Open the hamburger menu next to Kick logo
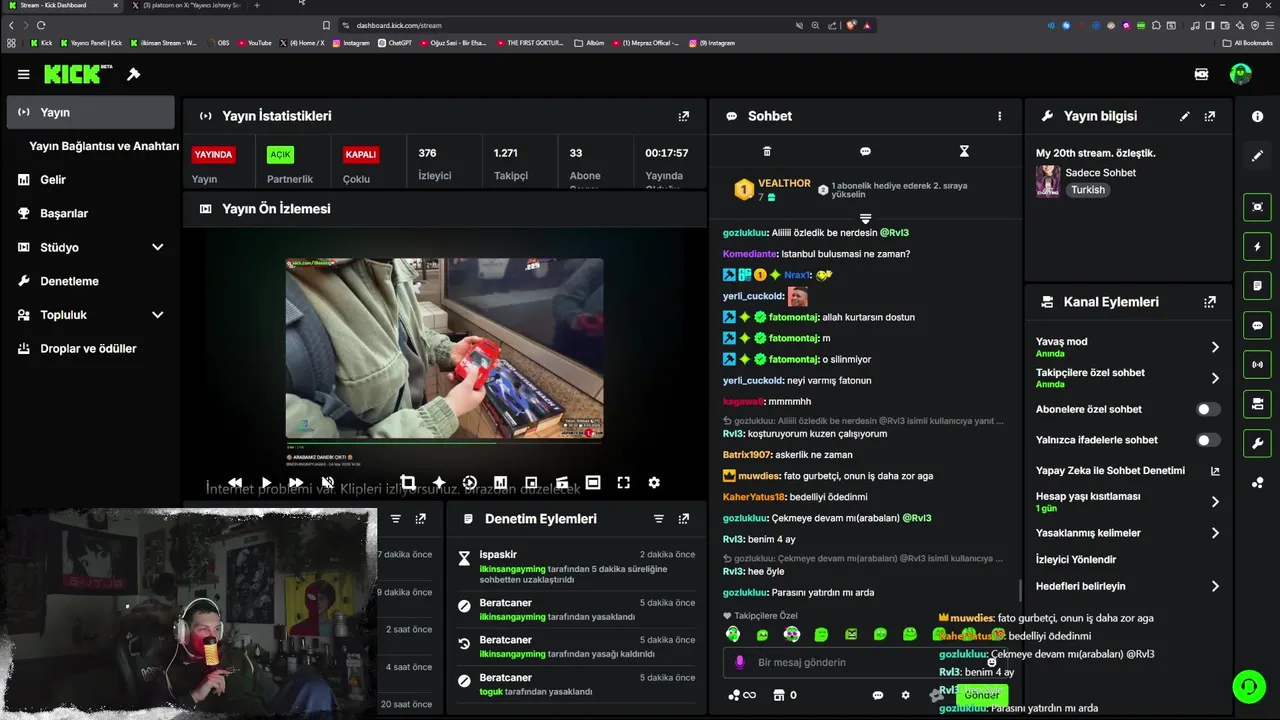Viewport: 1280px width, 720px height. pyautogui.click(x=23, y=74)
